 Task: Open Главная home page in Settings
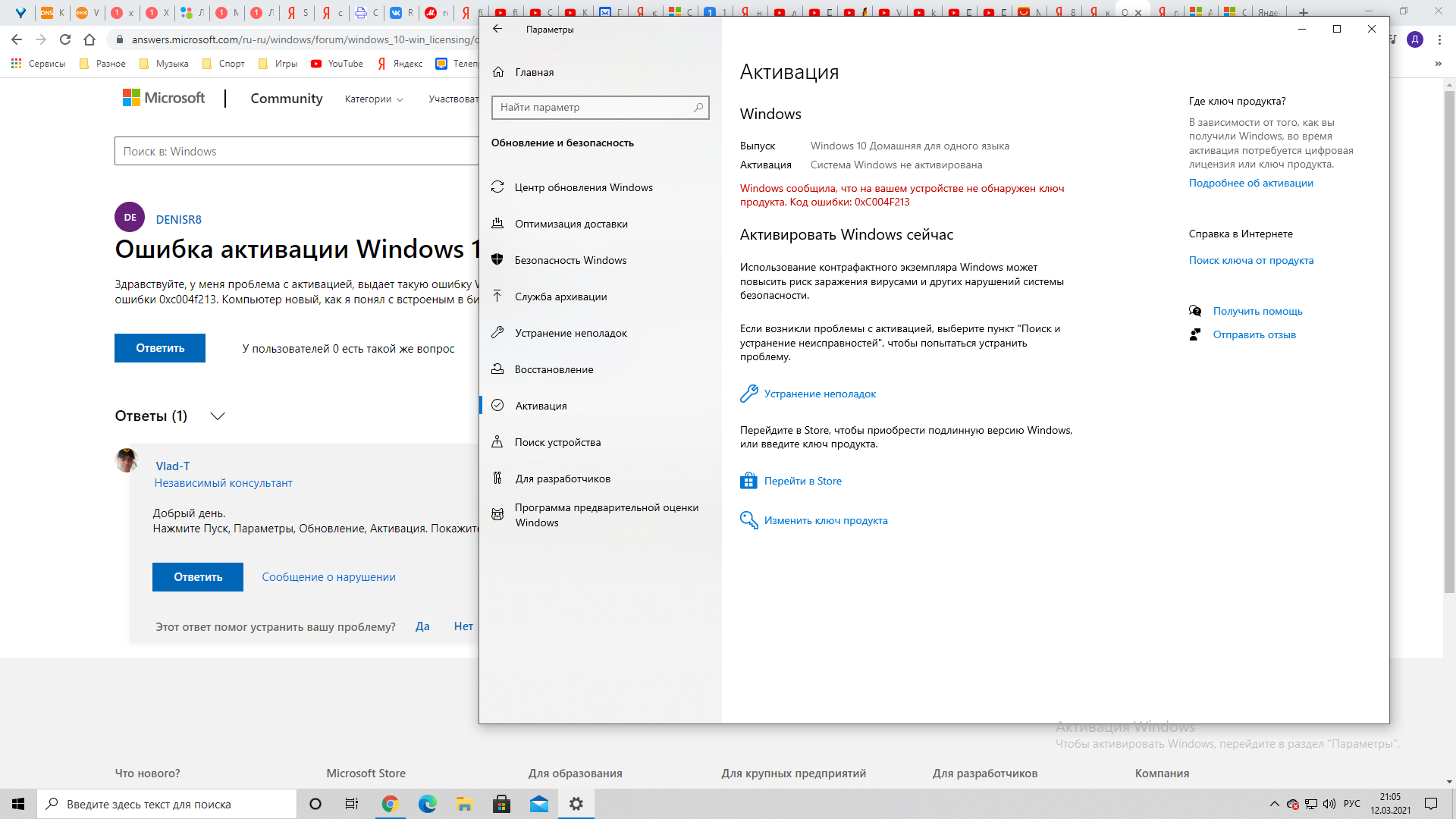pyautogui.click(x=534, y=72)
